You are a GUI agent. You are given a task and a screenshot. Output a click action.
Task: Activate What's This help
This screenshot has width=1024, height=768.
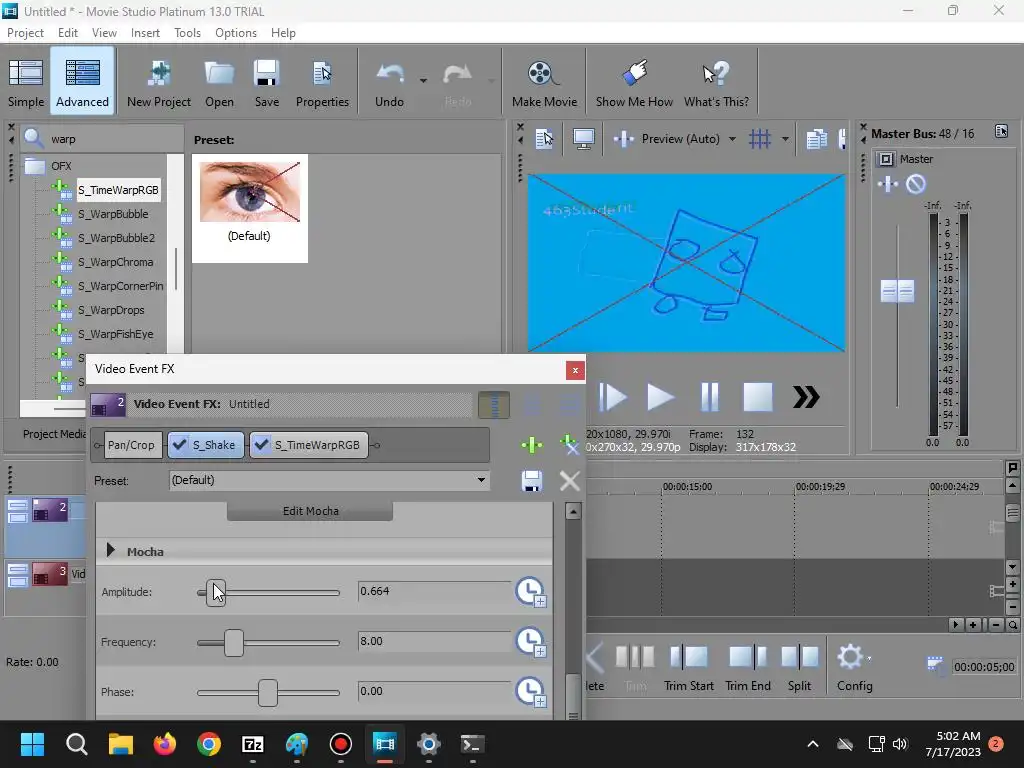pyautogui.click(x=716, y=83)
